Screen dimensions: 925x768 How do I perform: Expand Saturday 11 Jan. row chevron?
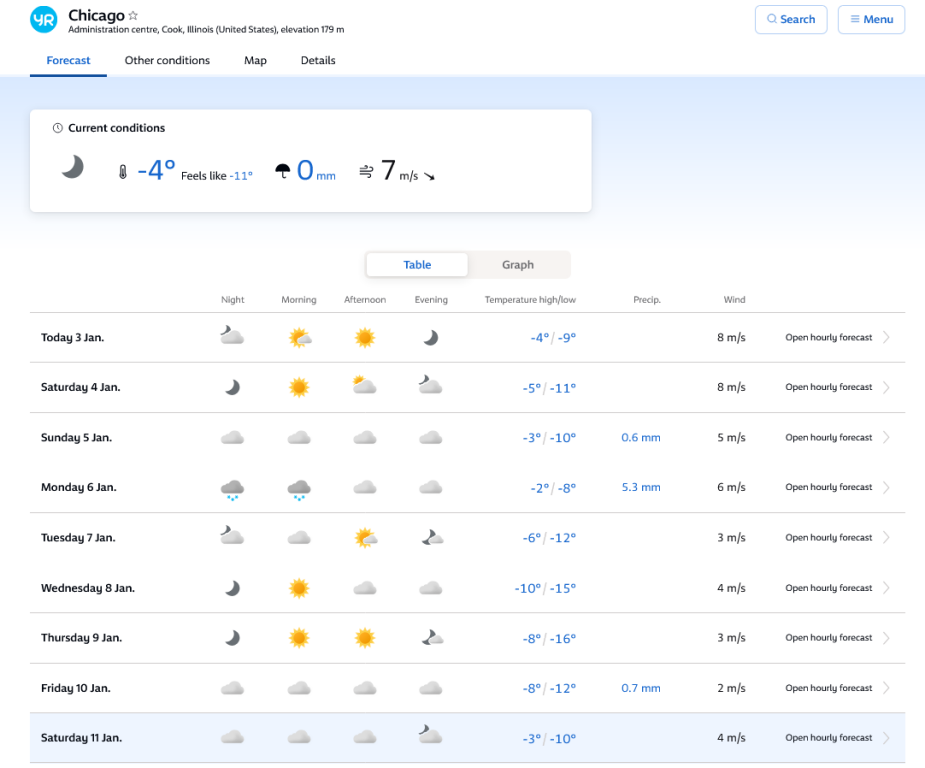pyautogui.click(x=886, y=738)
